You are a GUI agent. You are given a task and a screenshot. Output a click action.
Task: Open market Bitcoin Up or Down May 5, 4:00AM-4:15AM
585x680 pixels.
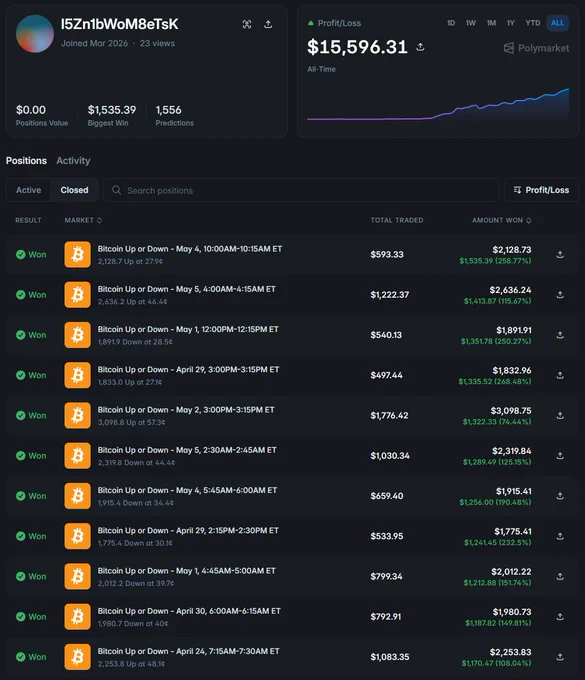(186, 289)
